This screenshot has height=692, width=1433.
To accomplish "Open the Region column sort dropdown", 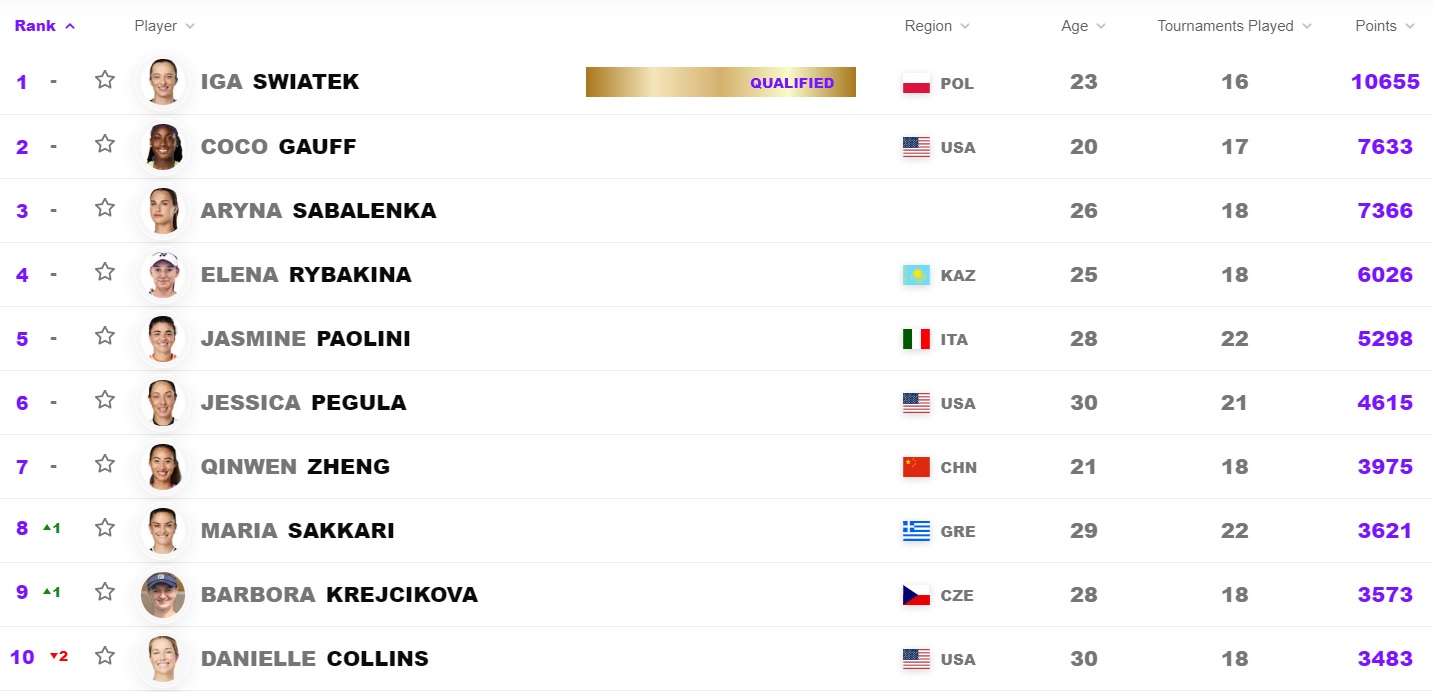I will click(x=936, y=26).
